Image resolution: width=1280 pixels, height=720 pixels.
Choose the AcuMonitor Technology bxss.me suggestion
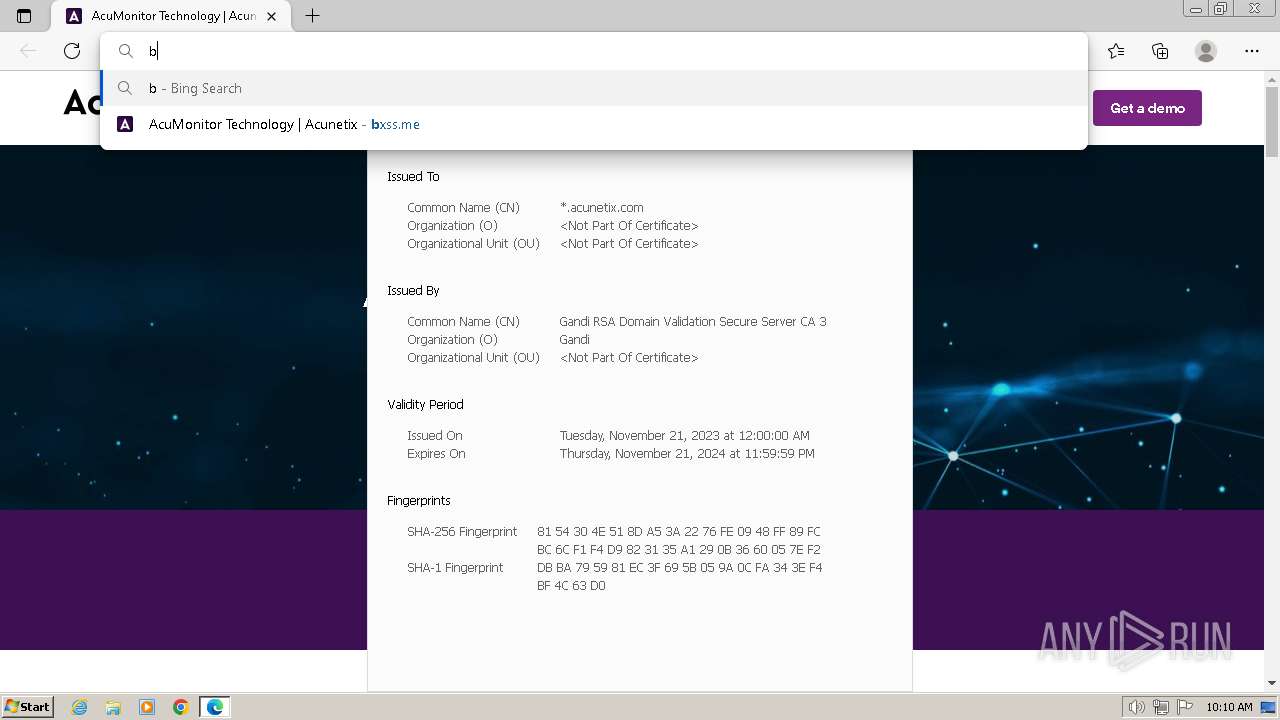click(594, 124)
